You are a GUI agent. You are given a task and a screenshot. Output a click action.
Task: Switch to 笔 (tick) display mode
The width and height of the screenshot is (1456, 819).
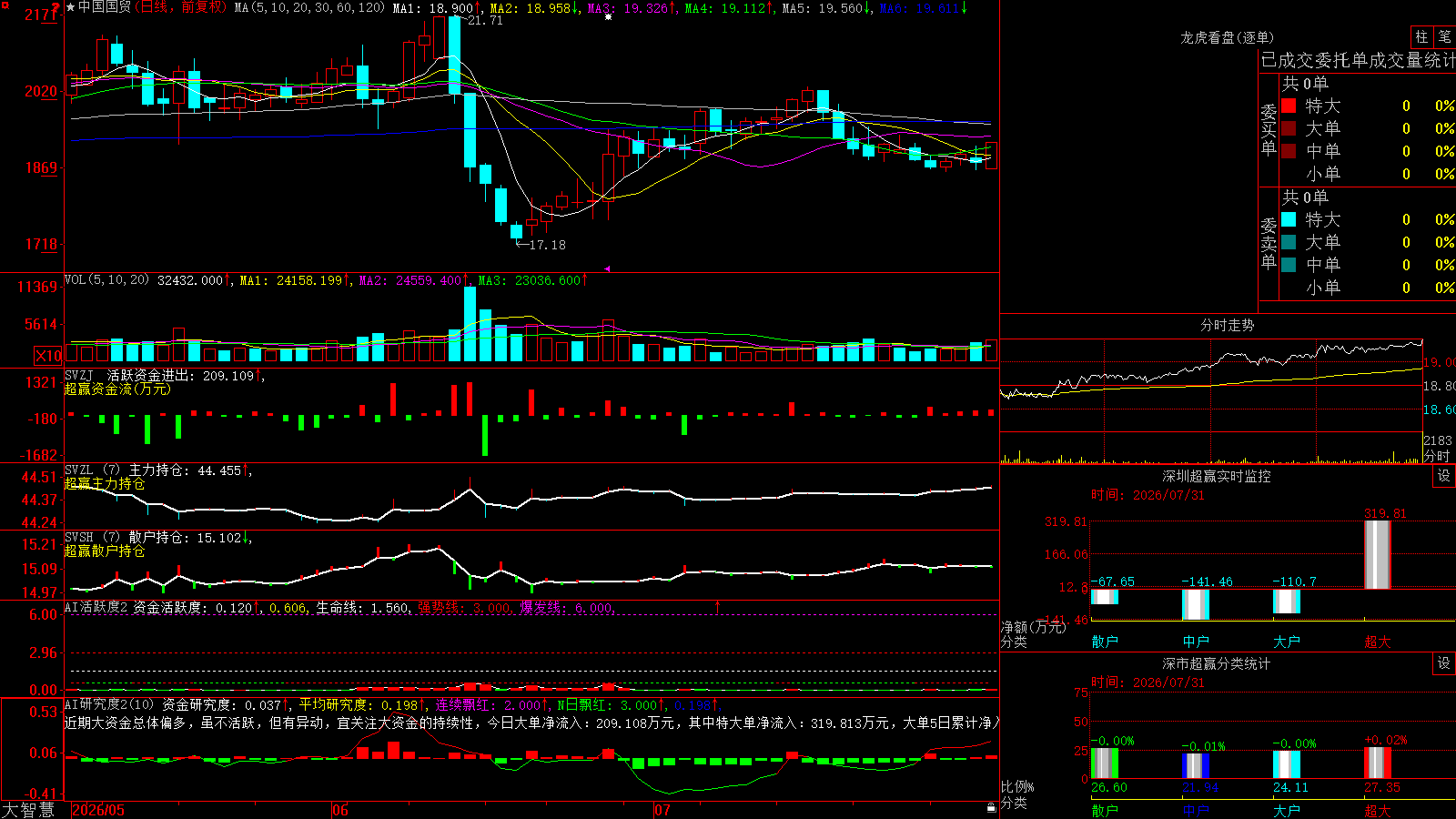[1444, 36]
